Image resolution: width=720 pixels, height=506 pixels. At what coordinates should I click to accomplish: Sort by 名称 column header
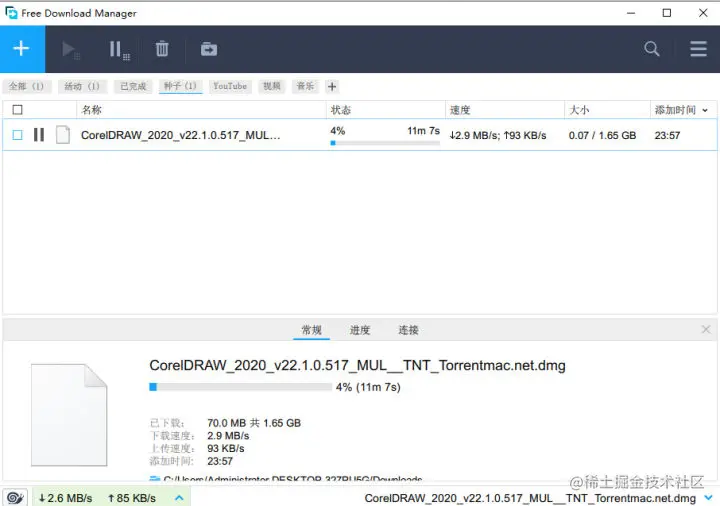[x=201, y=110]
